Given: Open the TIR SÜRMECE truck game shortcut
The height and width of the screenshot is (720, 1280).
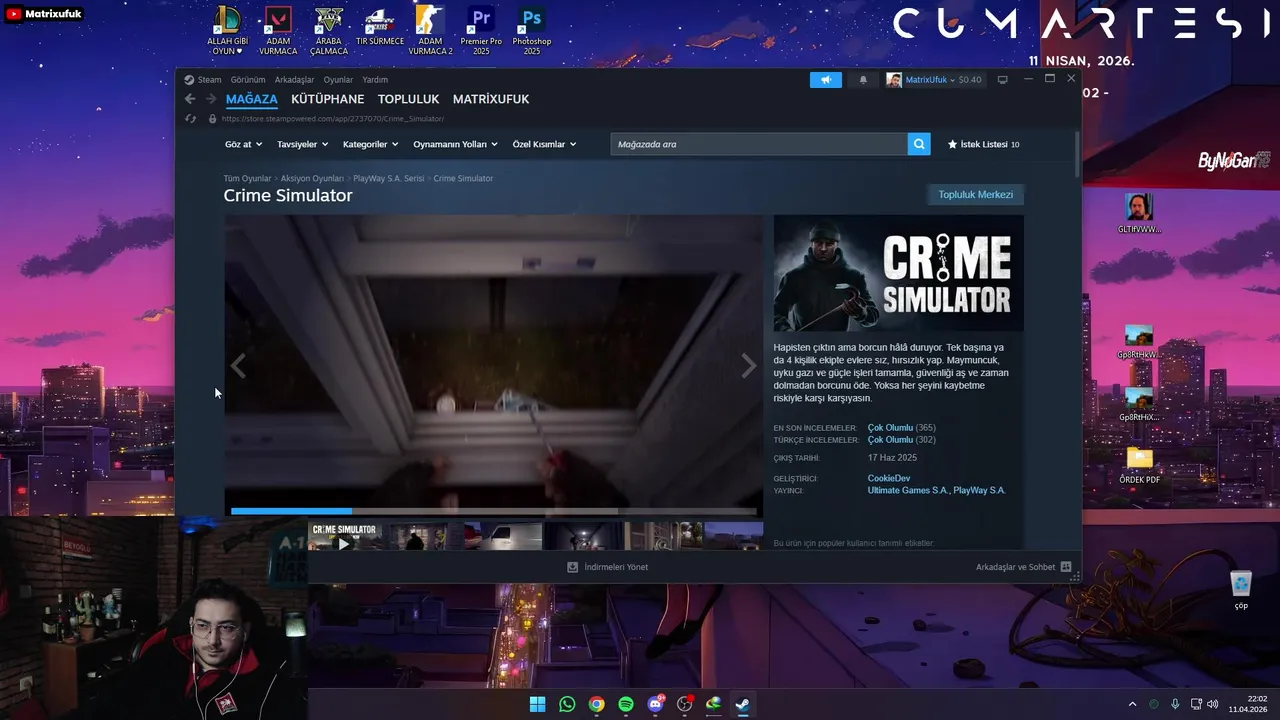Looking at the screenshot, I should (x=380, y=27).
